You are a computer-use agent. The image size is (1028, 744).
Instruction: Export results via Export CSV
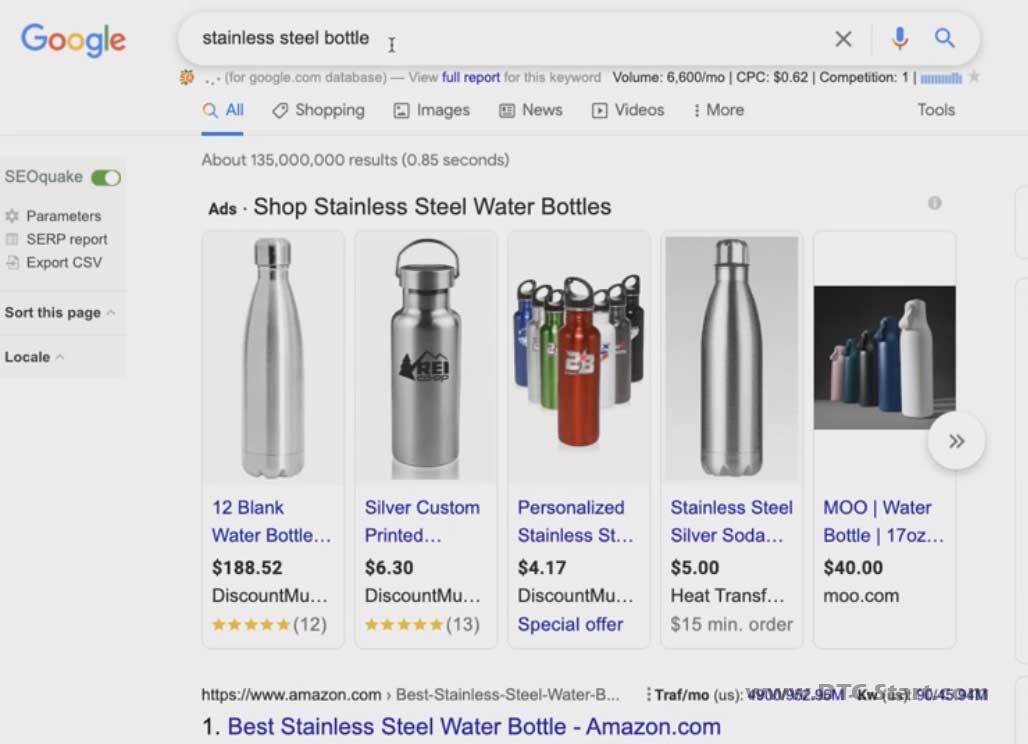[54, 262]
